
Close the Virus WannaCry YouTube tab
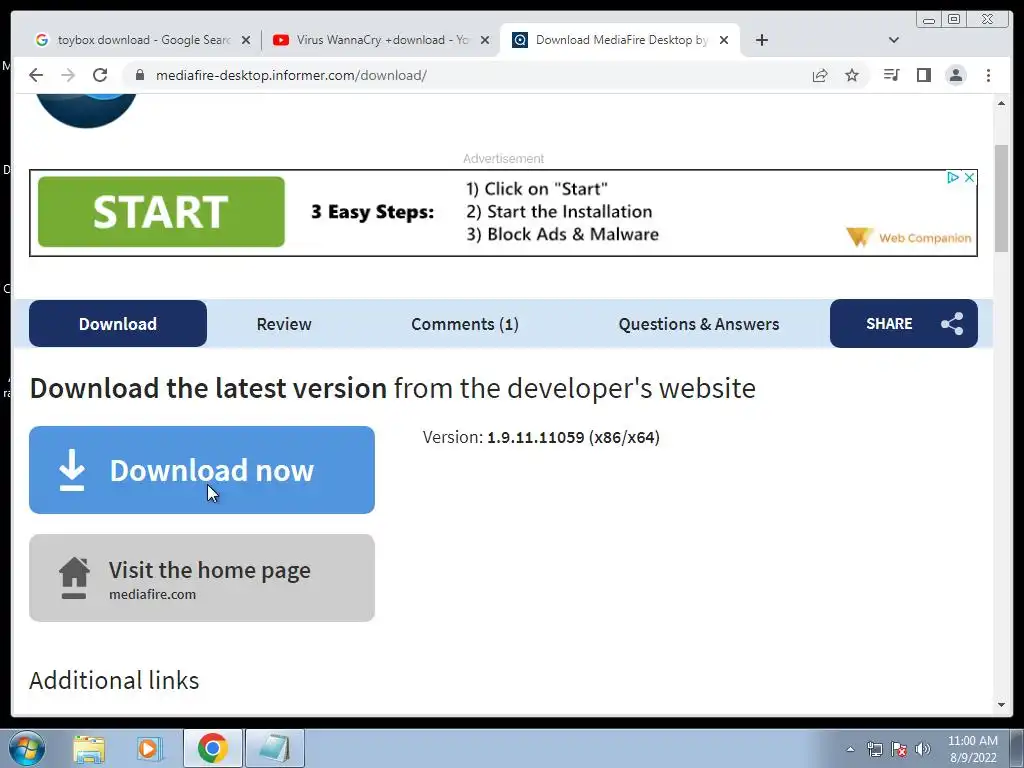(x=485, y=40)
